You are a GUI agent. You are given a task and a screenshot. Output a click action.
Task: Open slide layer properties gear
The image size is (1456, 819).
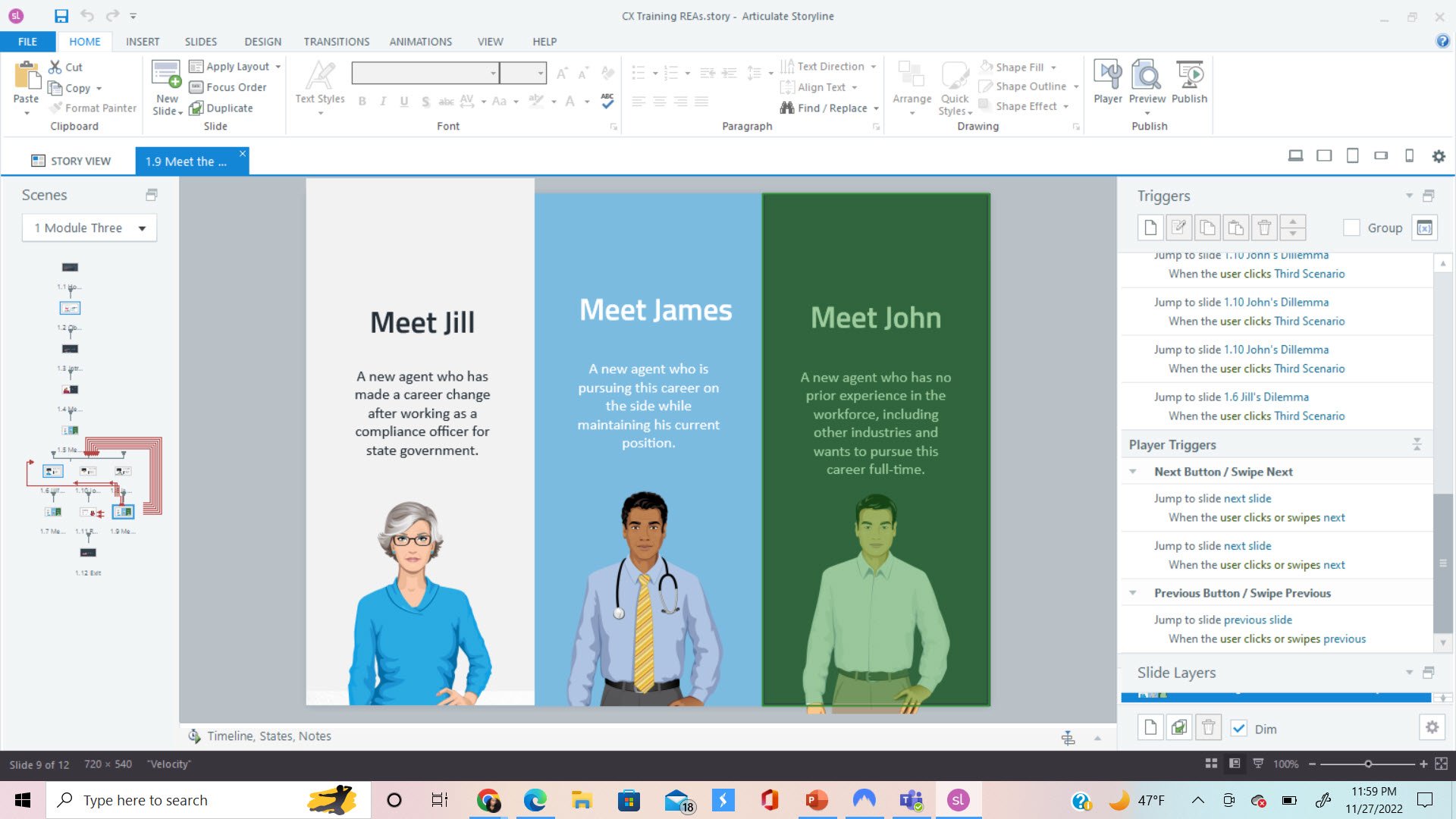pyautogui.click(x=1432, y=728)
